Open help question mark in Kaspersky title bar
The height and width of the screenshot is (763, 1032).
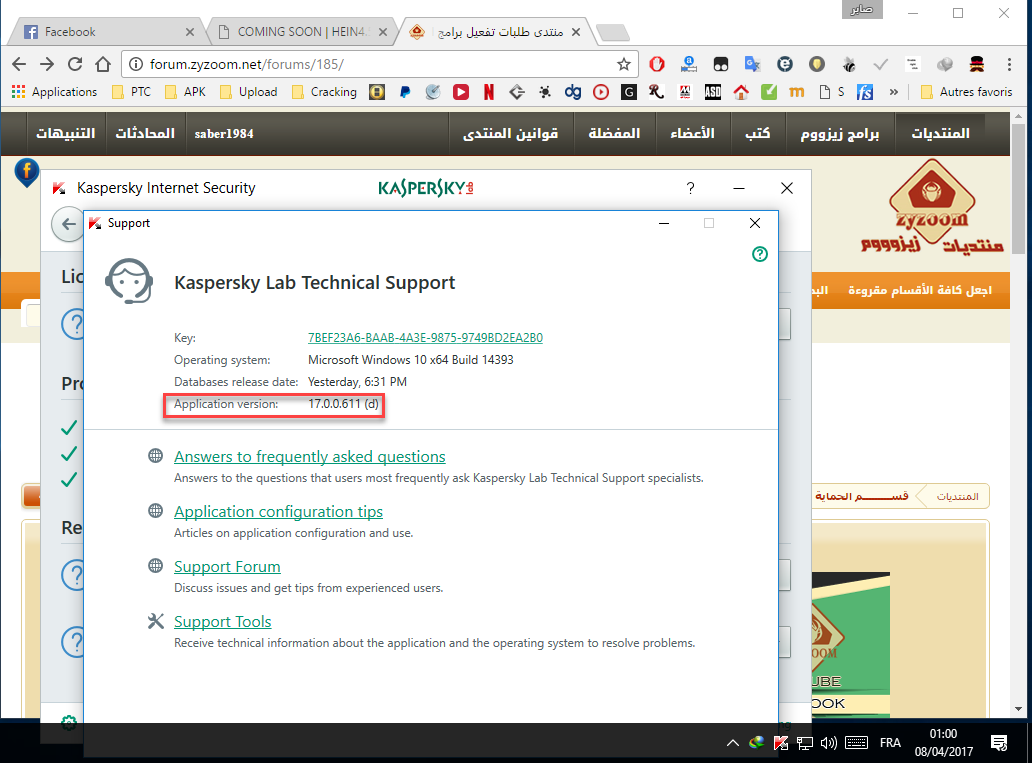click(x=690, y=188)
